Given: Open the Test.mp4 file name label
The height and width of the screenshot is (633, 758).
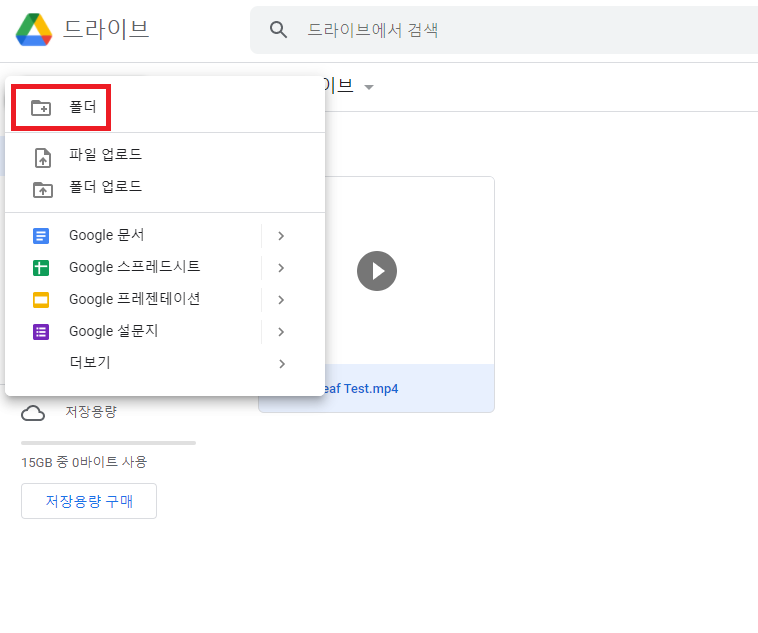Looking at the screenshot, I should pyautogui.click(x=360, y=389).
